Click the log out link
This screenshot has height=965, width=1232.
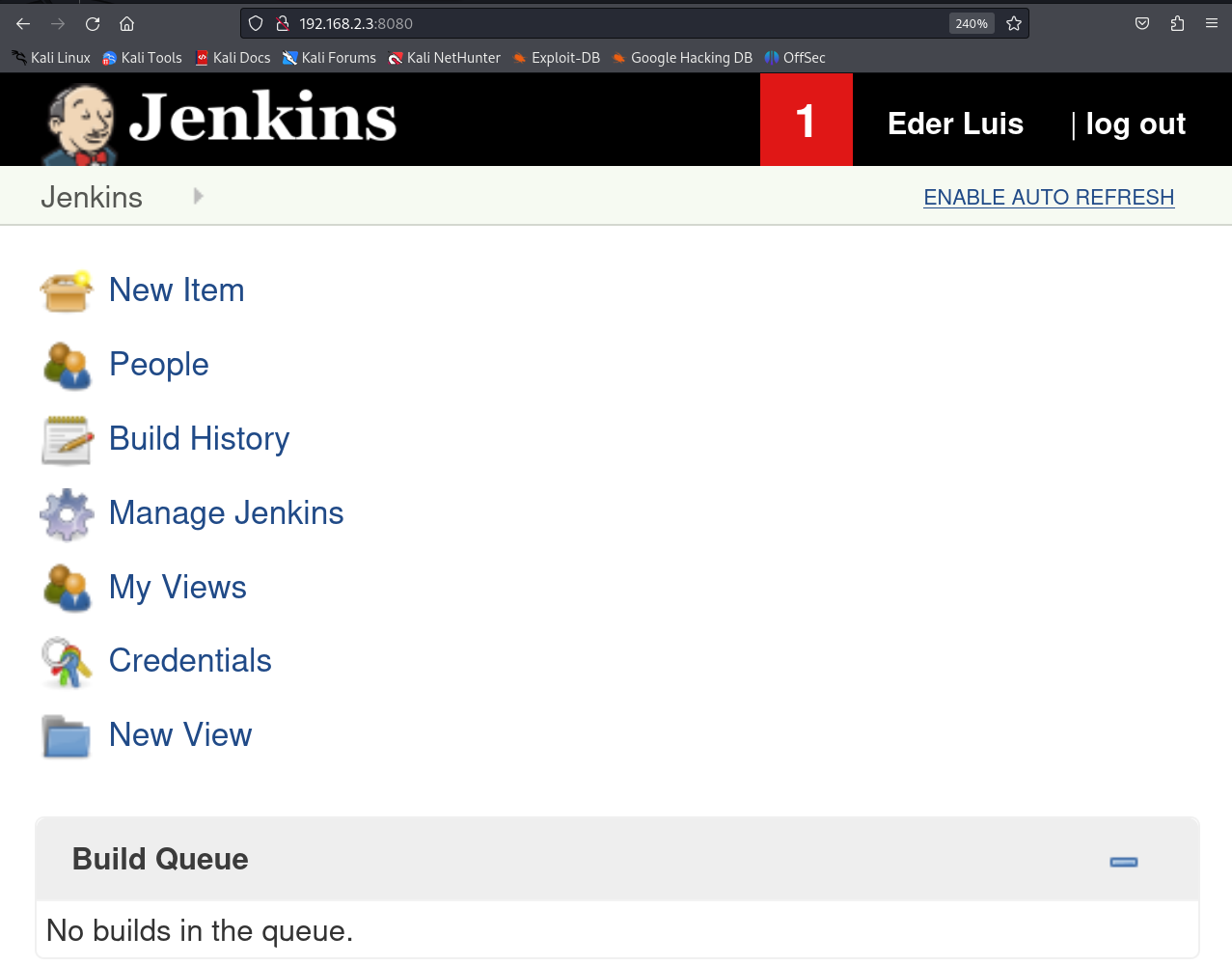tap(1135, 124)
